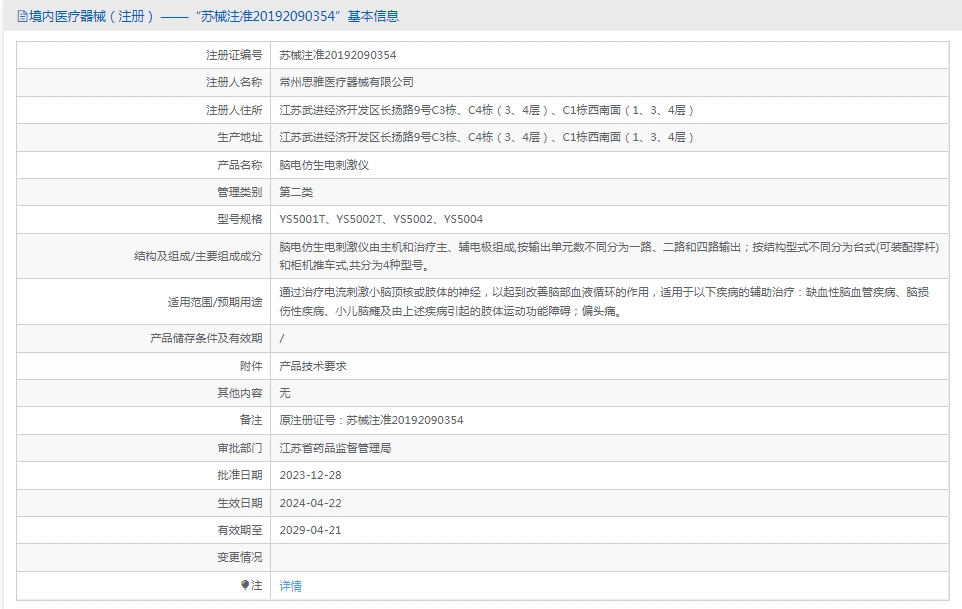962x609 pixels.
Task: Click the 注册人住所 label
Action: click(x=234, y=110)
